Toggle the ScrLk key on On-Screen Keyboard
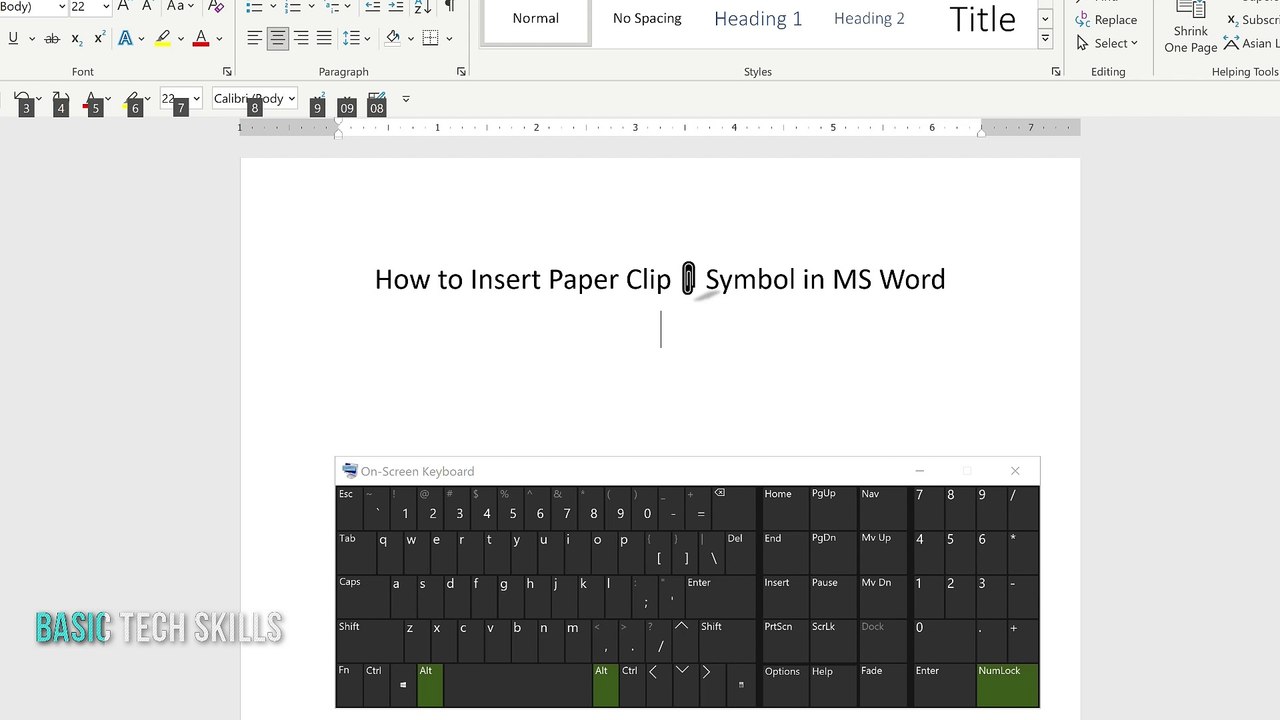The height and width of the screenshot is (720, 1280). 833,641
